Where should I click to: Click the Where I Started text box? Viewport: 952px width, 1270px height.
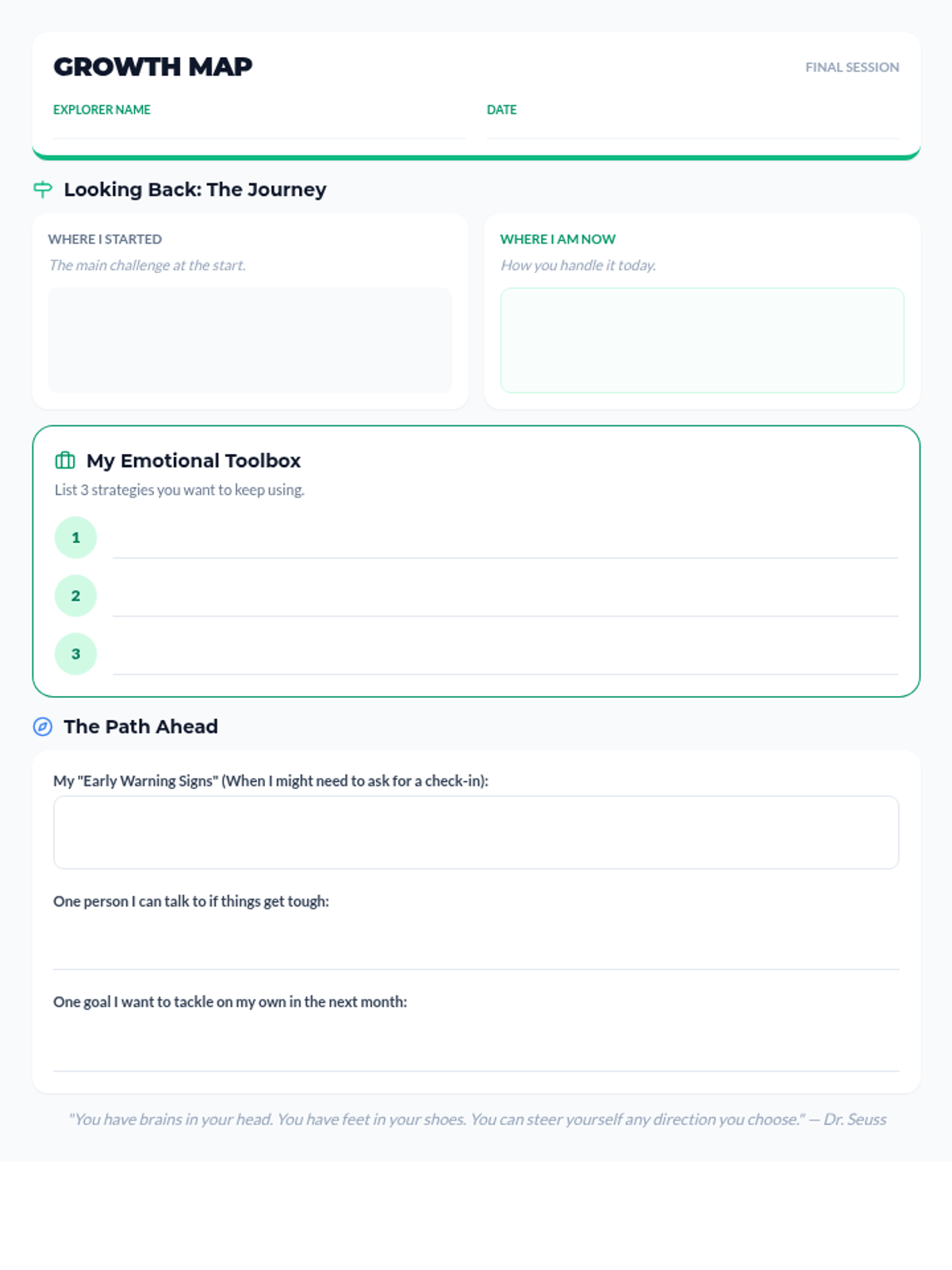(x=250, y=340)
